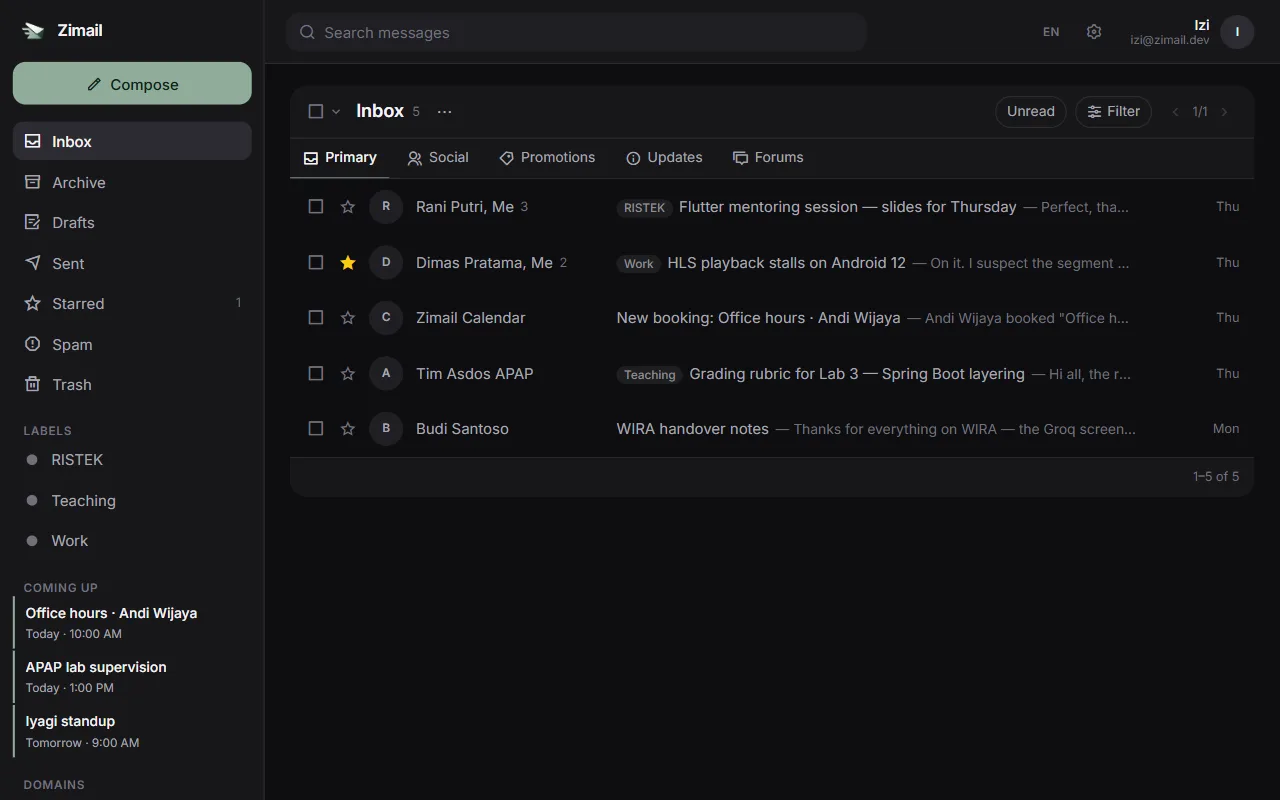Star the Budi Santoso message
Viewport: 1280px width, 800px height.
tap(348, 429)
